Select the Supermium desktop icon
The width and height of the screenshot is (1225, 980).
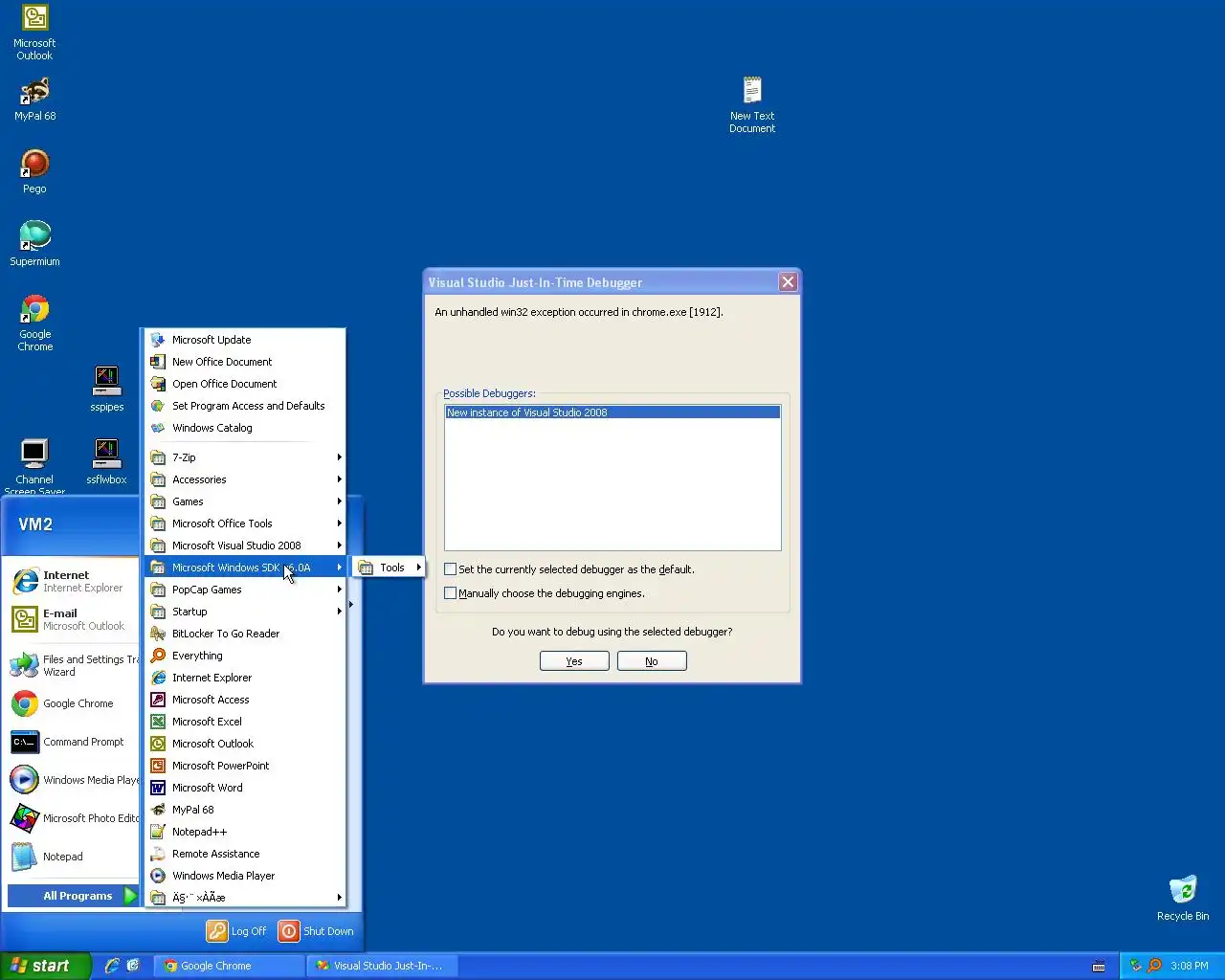click(34, 243)
